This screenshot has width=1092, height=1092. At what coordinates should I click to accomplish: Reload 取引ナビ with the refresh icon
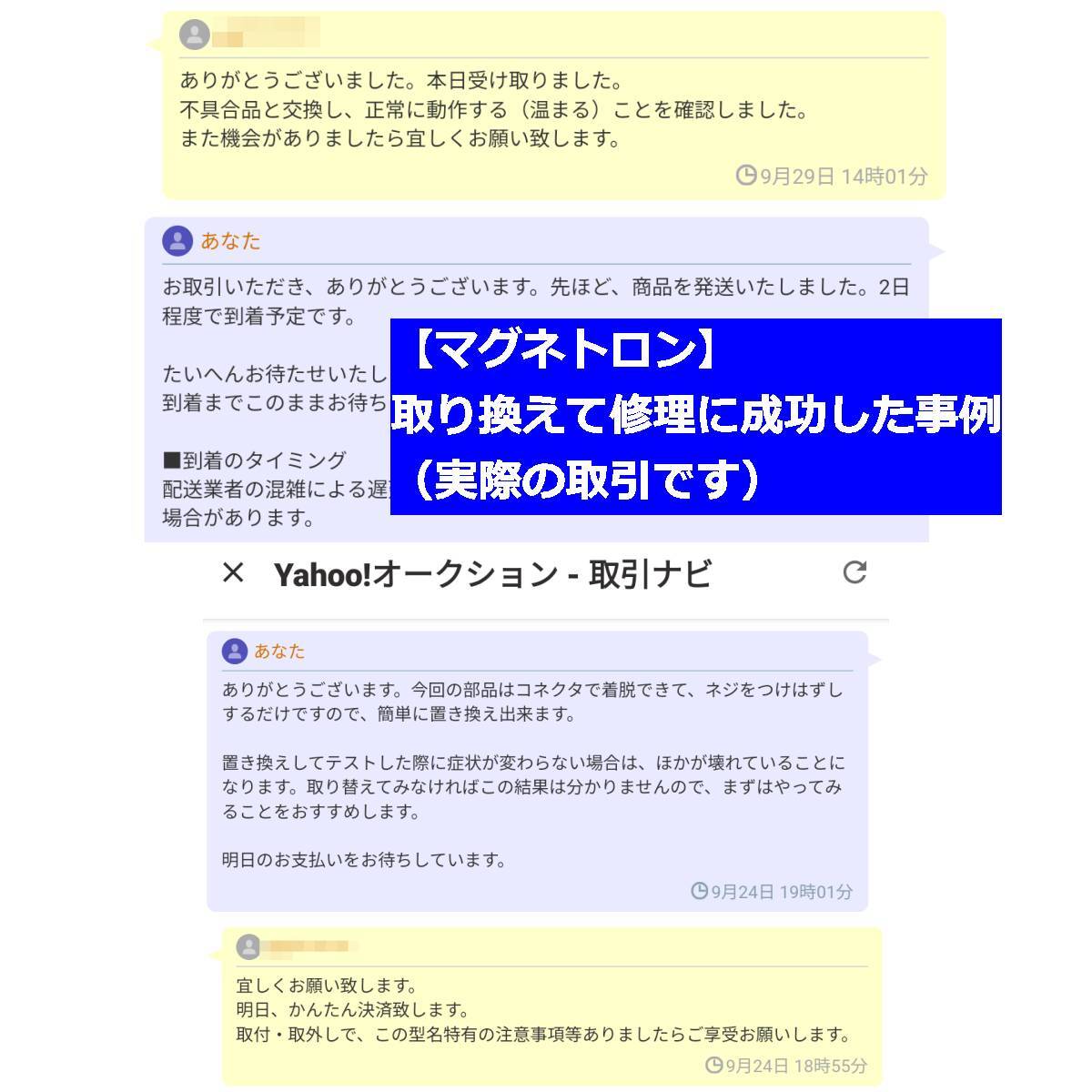854,571
